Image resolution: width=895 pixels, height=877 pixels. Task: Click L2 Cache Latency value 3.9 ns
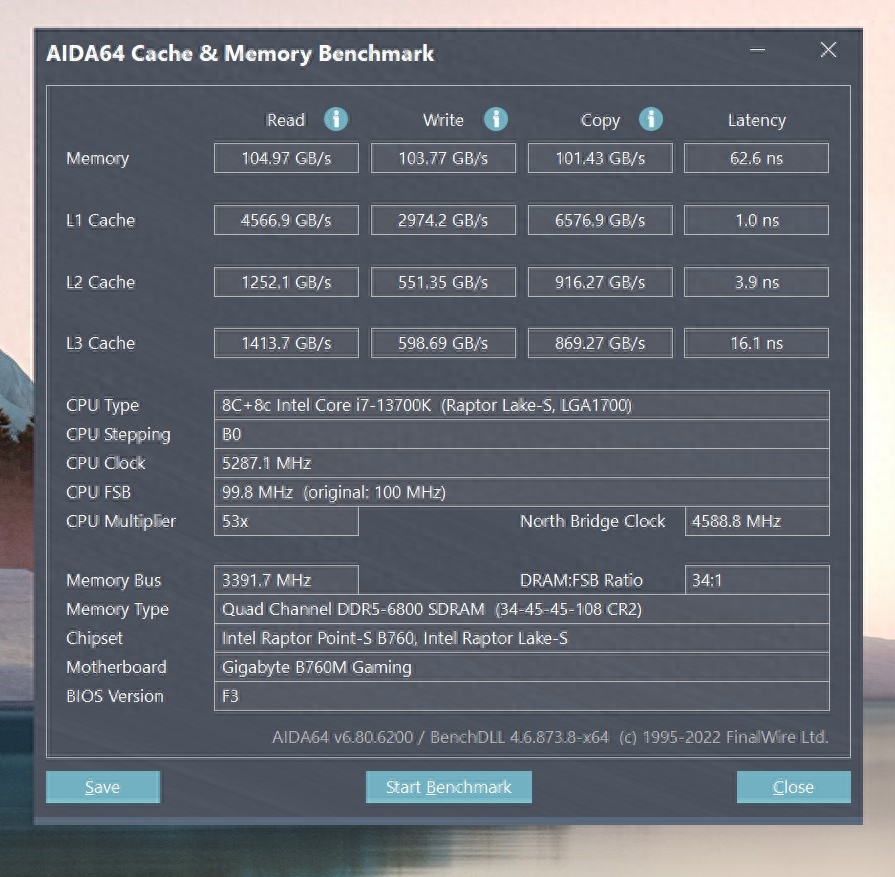point(756,281)
